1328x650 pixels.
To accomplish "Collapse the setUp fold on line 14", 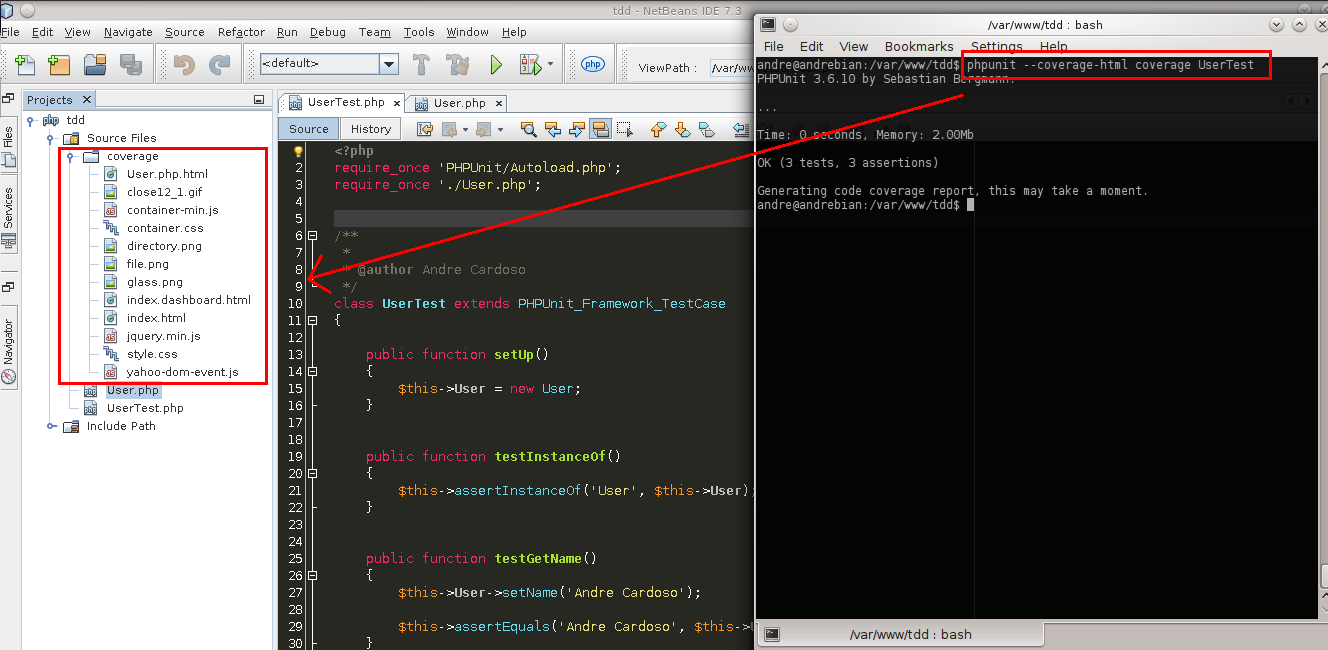I will pyautogui.click(x=312, y=371).
